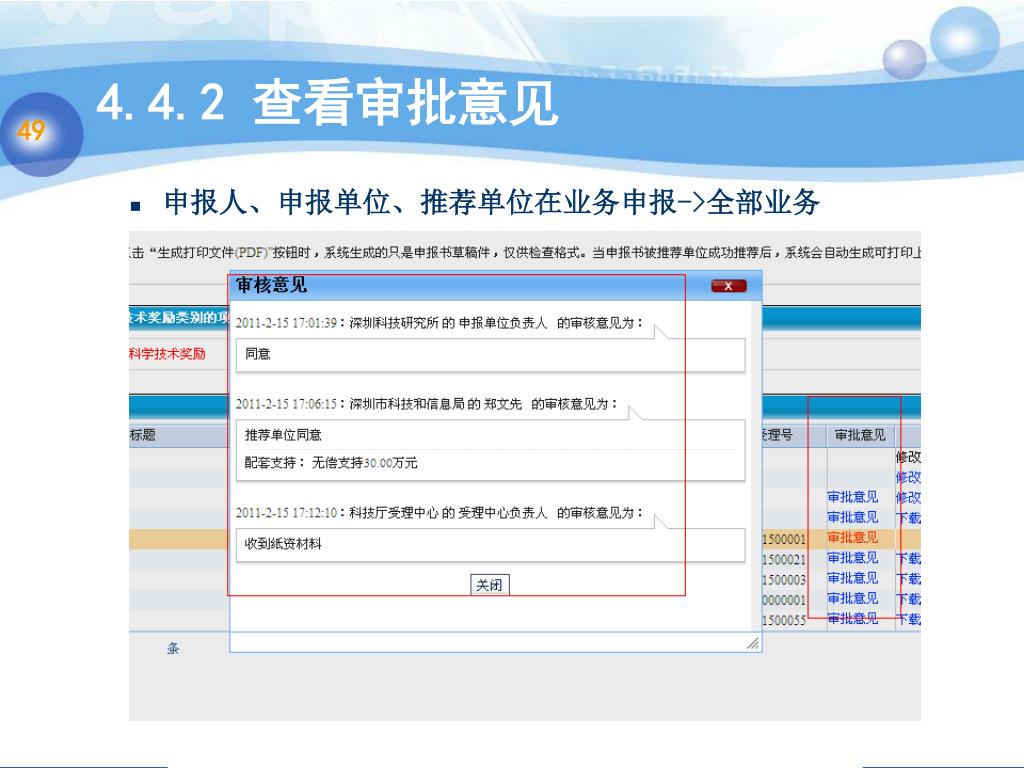Open 审批意见 link in row 1500021
Image resolution: width=1024 pixels, height=768 pixels.
852,558
